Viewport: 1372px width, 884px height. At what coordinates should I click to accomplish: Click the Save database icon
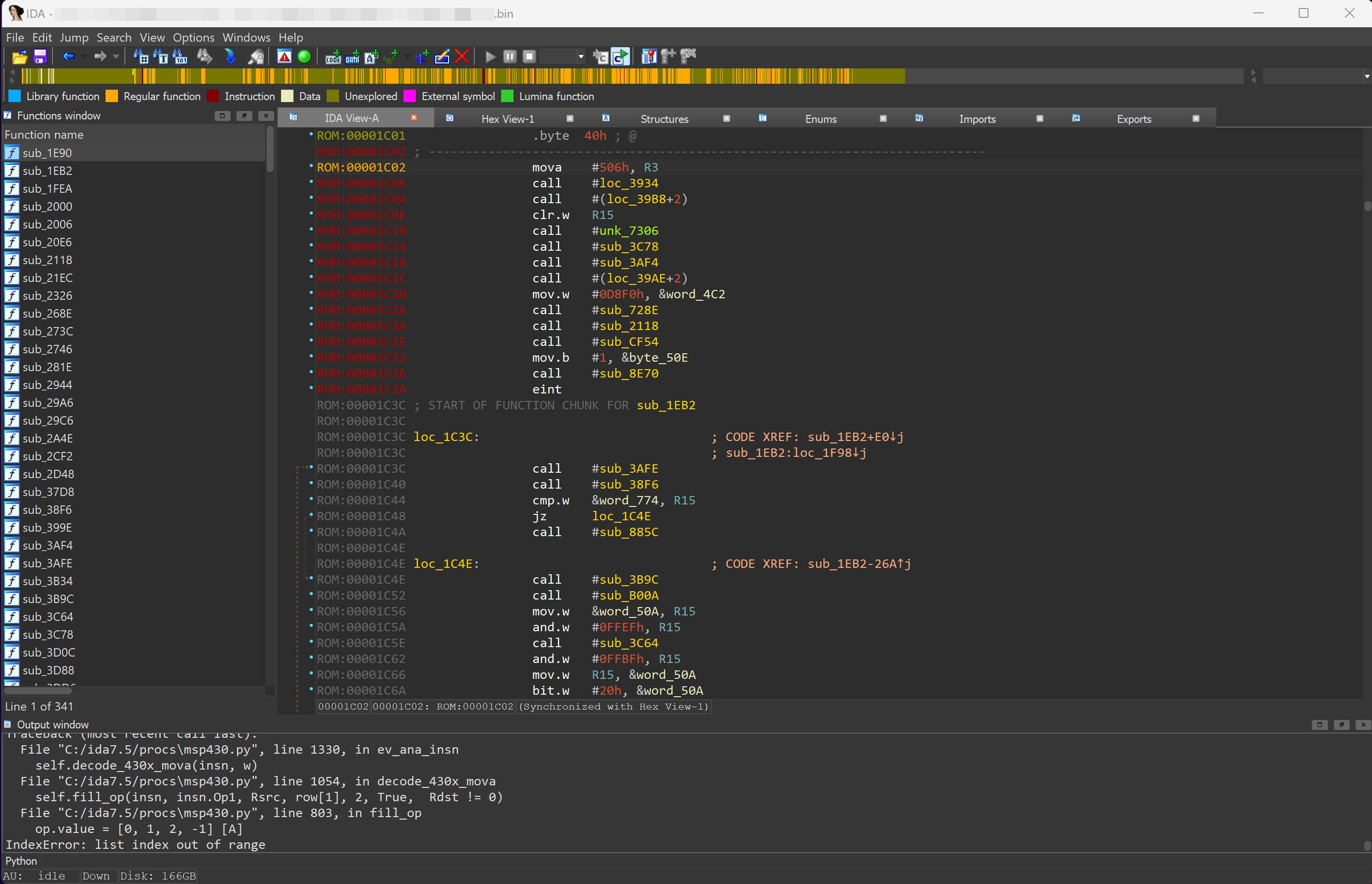coord(40,56)
